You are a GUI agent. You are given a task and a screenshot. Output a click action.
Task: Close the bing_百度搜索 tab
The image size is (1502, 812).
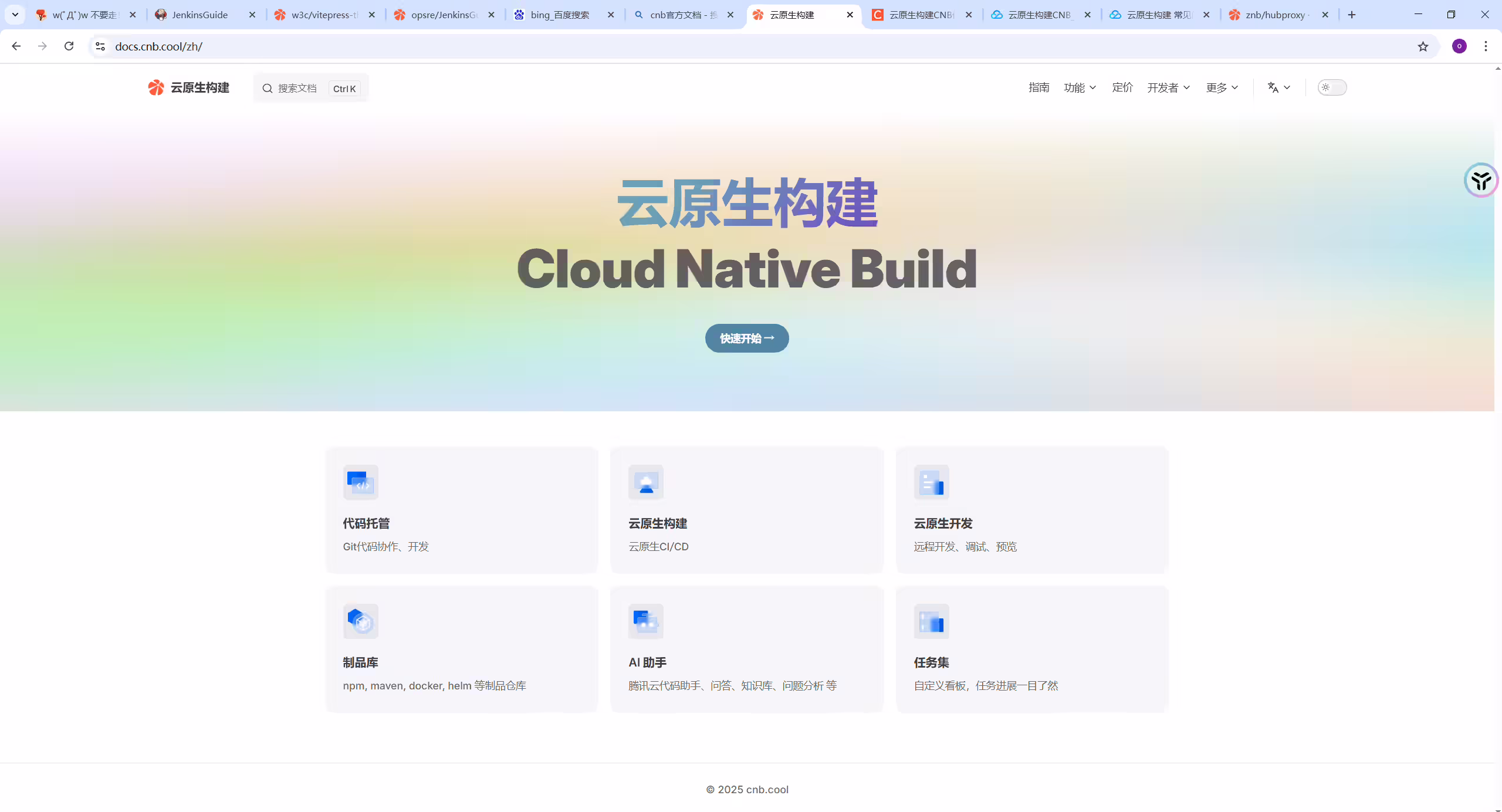click(x=611, y=15)
